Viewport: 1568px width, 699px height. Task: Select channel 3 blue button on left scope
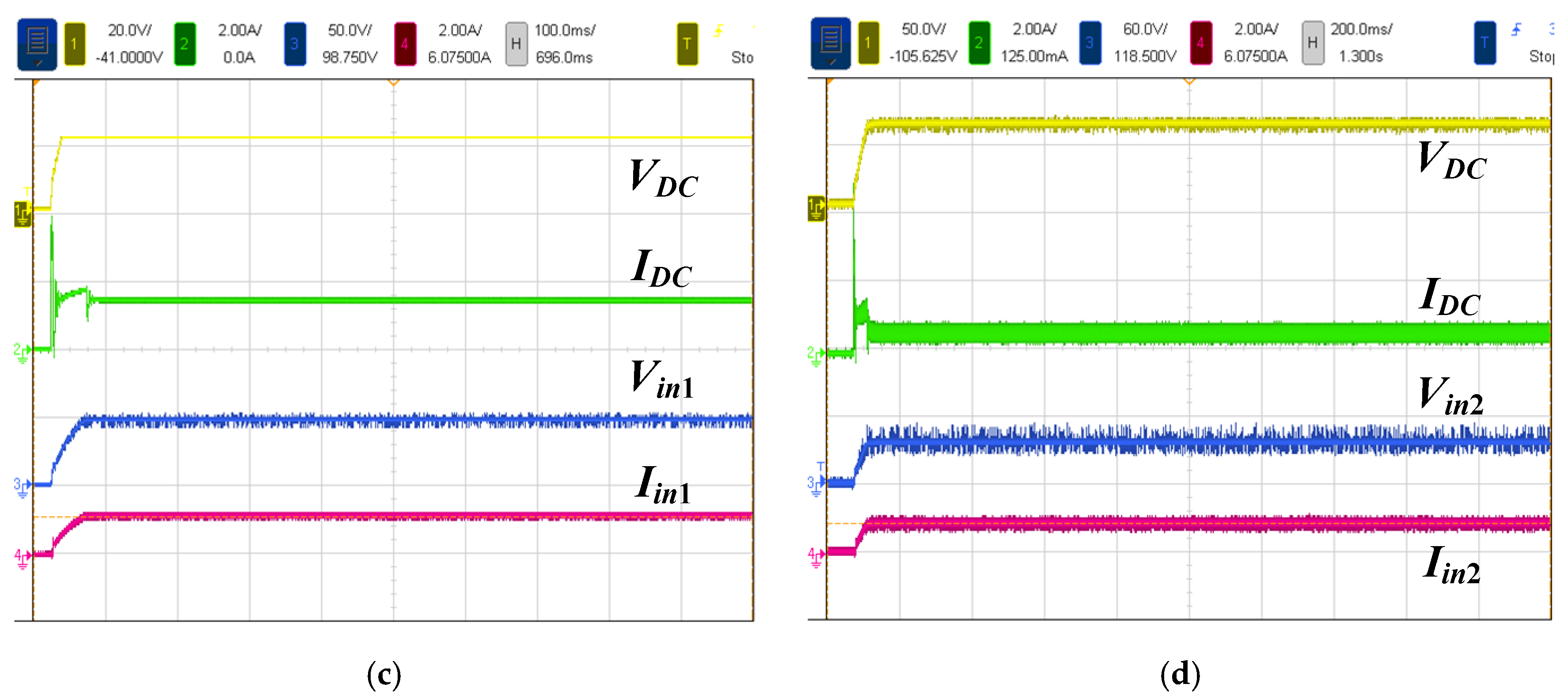click(295, 43)
